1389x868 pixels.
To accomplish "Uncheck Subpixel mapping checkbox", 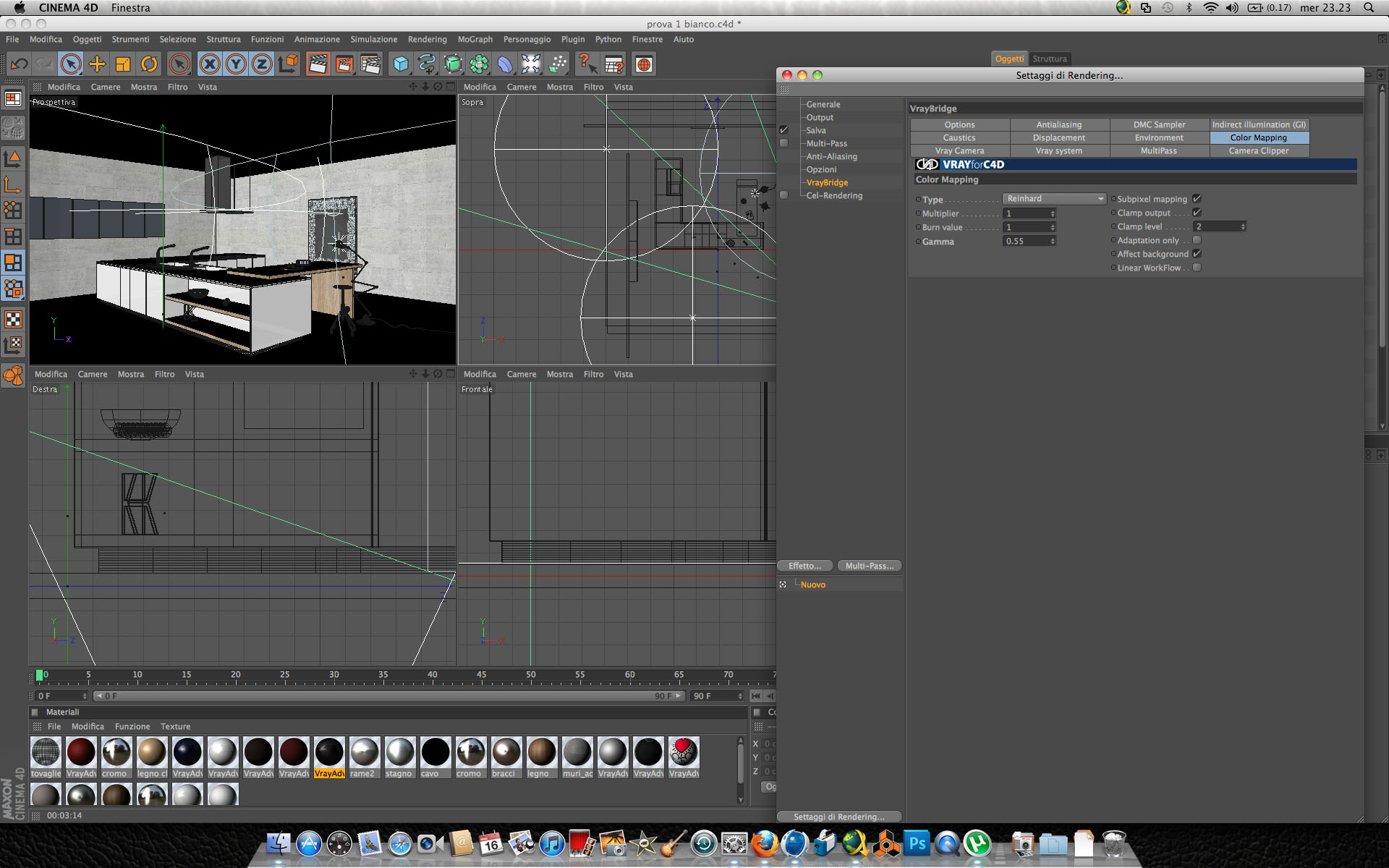I will 1197,199.
